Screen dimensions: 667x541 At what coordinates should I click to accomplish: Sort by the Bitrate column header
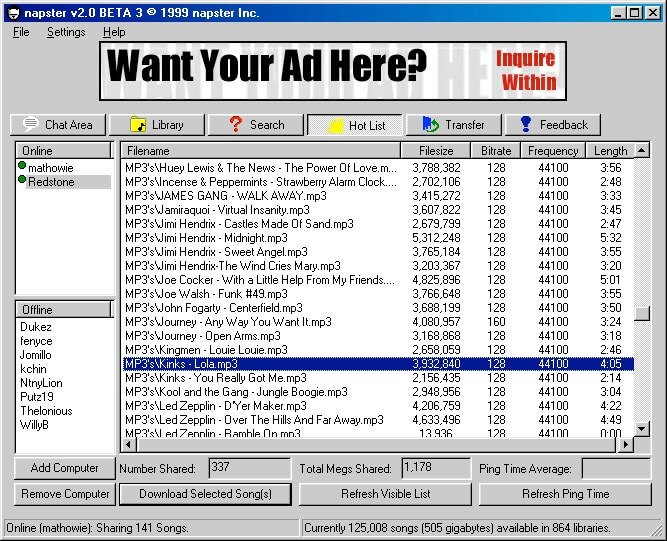[496, 151]
